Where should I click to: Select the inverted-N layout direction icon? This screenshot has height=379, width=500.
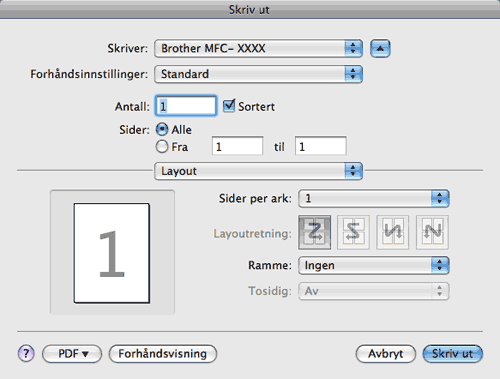393,232
